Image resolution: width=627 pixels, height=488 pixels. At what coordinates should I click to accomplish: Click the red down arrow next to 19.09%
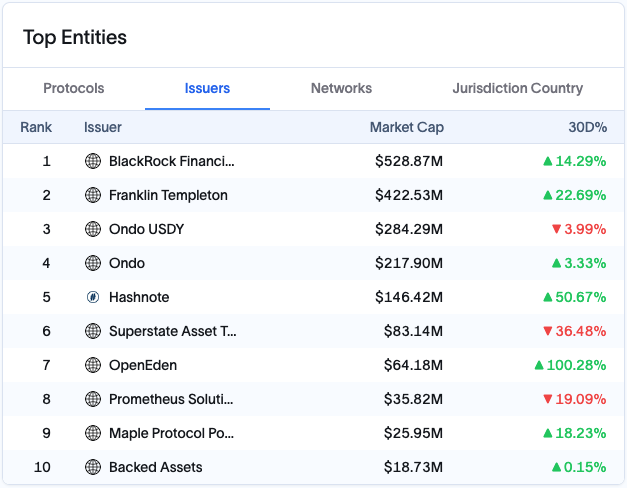(548, 399)
